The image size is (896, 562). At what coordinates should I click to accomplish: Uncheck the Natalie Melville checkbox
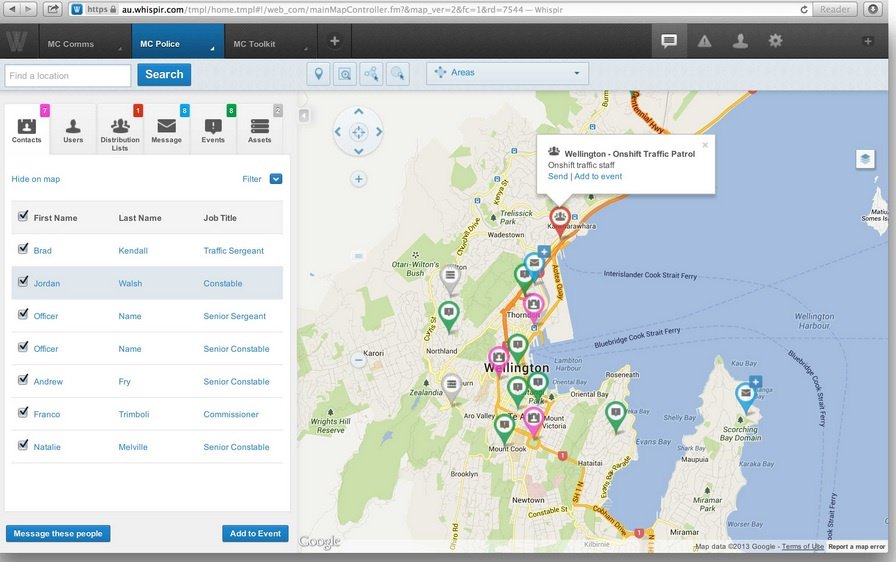pyautogui.click(x=23, y=444)
